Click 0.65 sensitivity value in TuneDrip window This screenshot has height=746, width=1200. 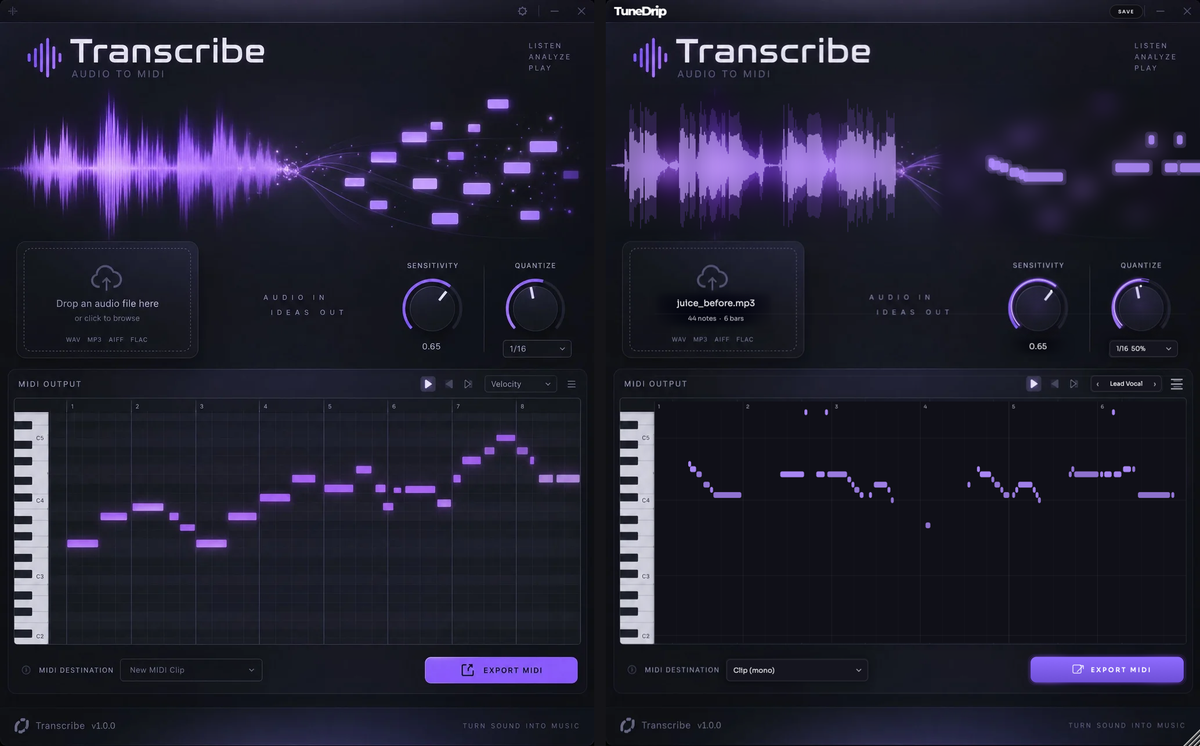click(1038, 347)
